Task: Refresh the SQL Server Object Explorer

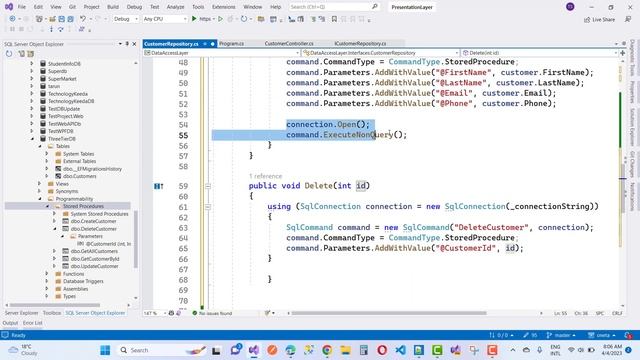Action: (x=9, y=54)
